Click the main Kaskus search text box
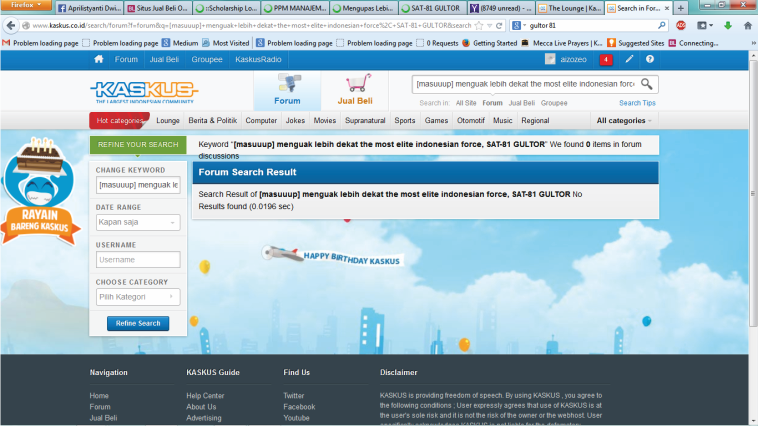 (525, 84)
